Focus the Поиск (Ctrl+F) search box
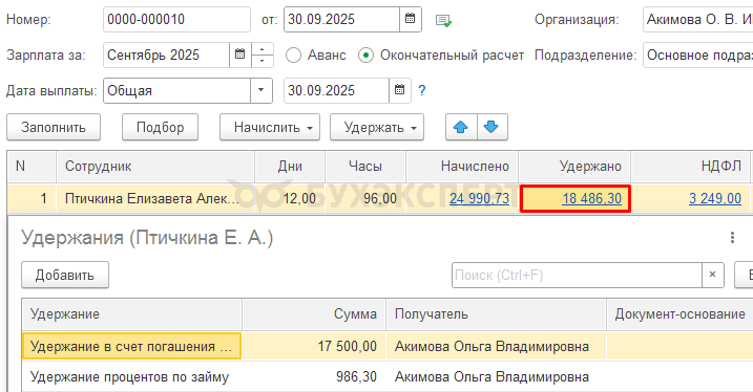Screen dimensions: 753x392 [577, 275]
